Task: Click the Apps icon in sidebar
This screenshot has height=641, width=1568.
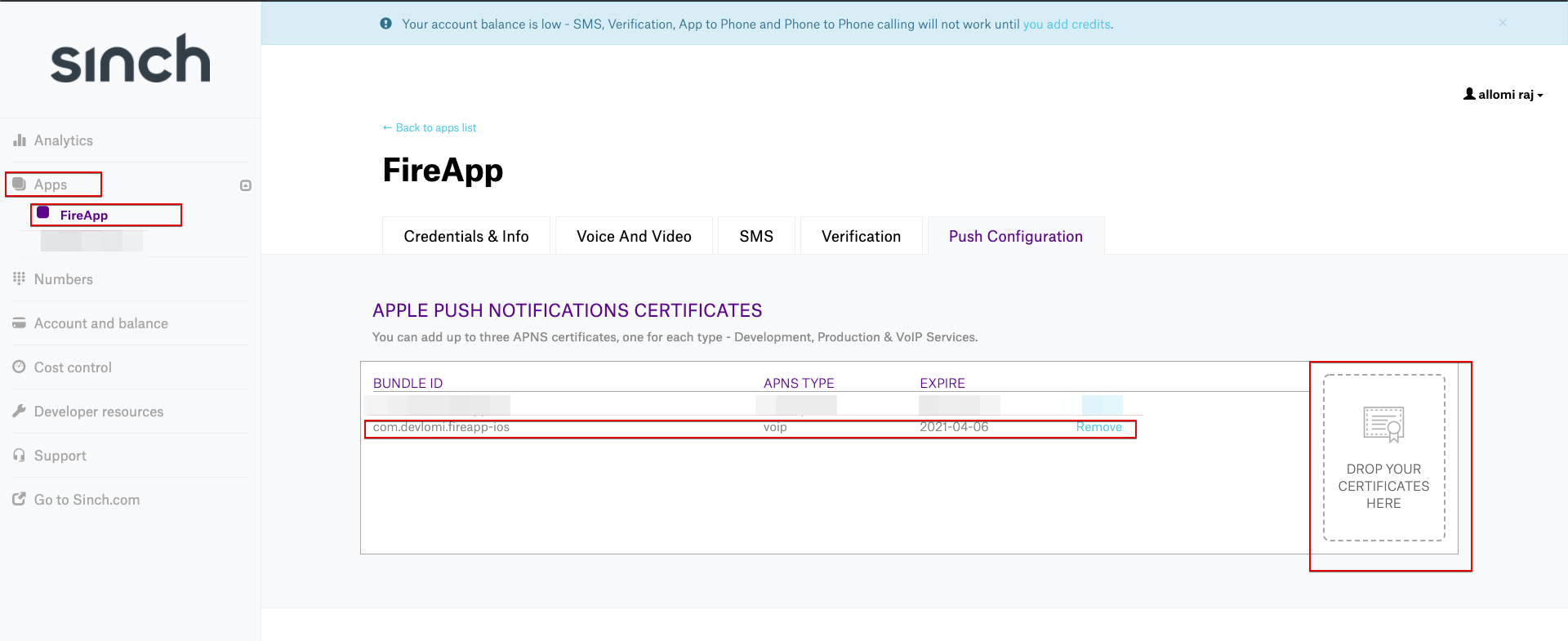Action: coord(20,185)
